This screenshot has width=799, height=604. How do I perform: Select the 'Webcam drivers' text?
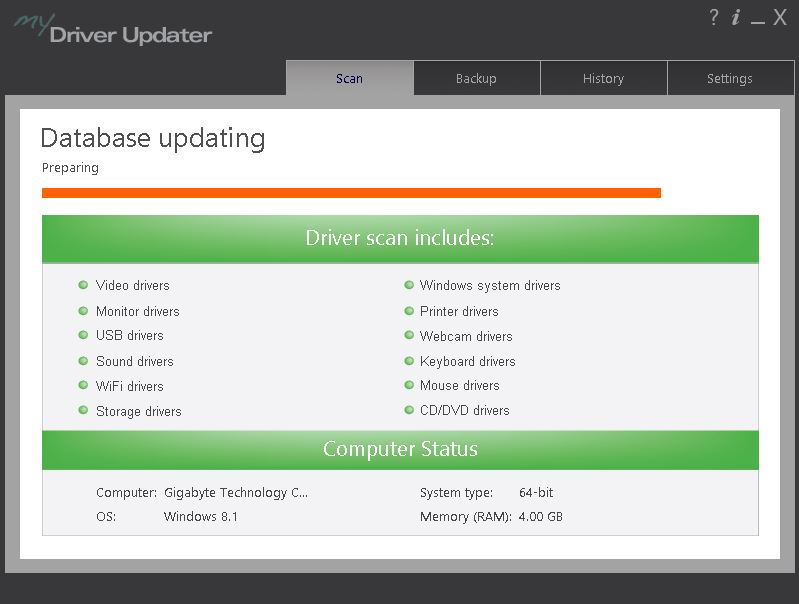466,336
